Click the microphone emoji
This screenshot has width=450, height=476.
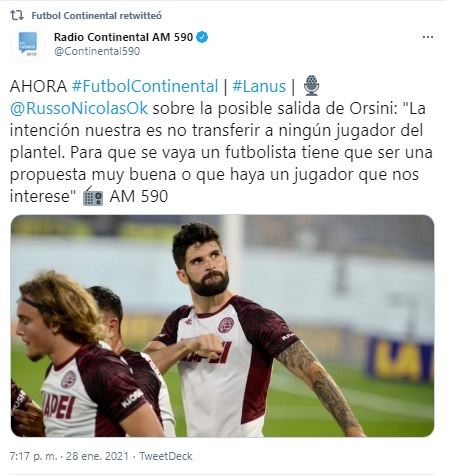(312, 86)
